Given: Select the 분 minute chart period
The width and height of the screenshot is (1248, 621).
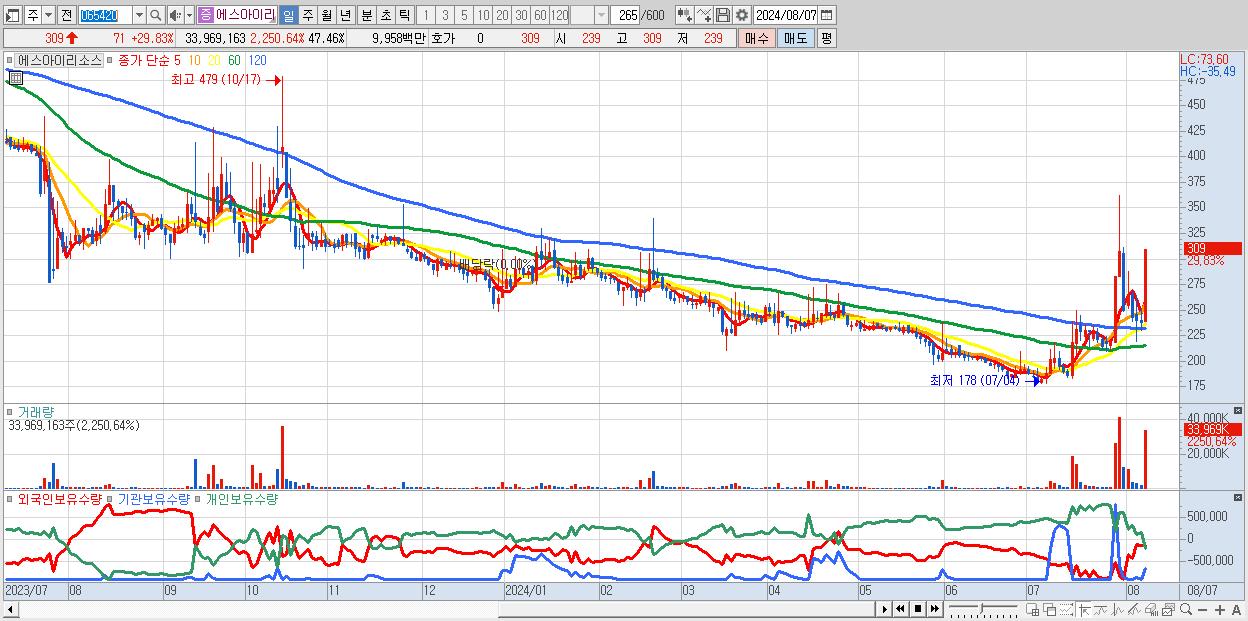Looking at the screenshot, I should click(x=366, y=15).
